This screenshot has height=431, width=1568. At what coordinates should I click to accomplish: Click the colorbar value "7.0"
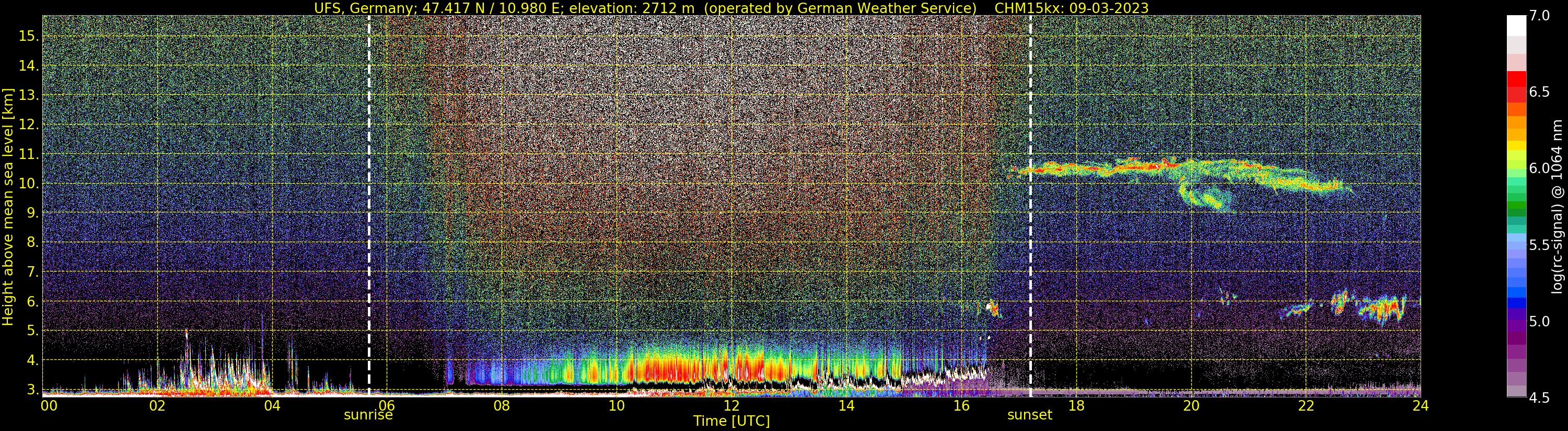[1539, 16]
